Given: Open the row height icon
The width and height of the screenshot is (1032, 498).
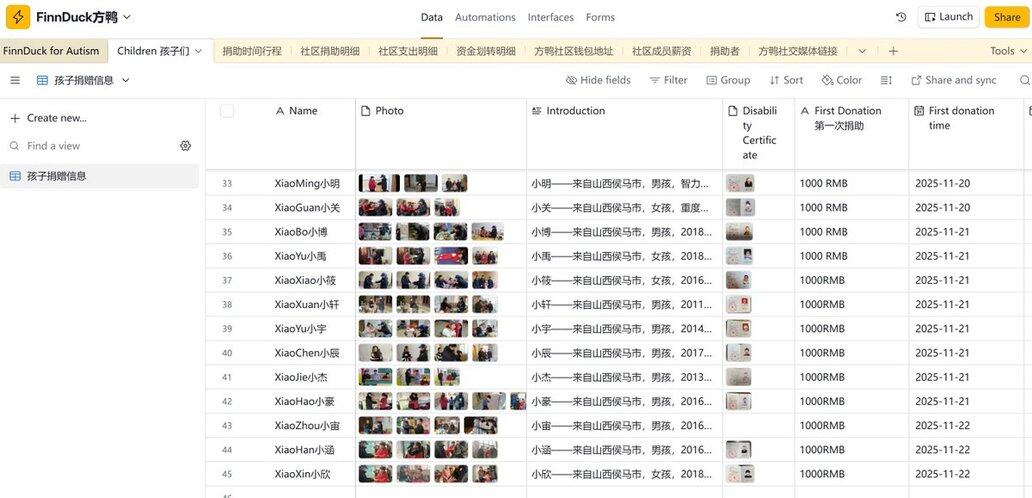Looking at the screenshot, I should click(x=886, y=80).
